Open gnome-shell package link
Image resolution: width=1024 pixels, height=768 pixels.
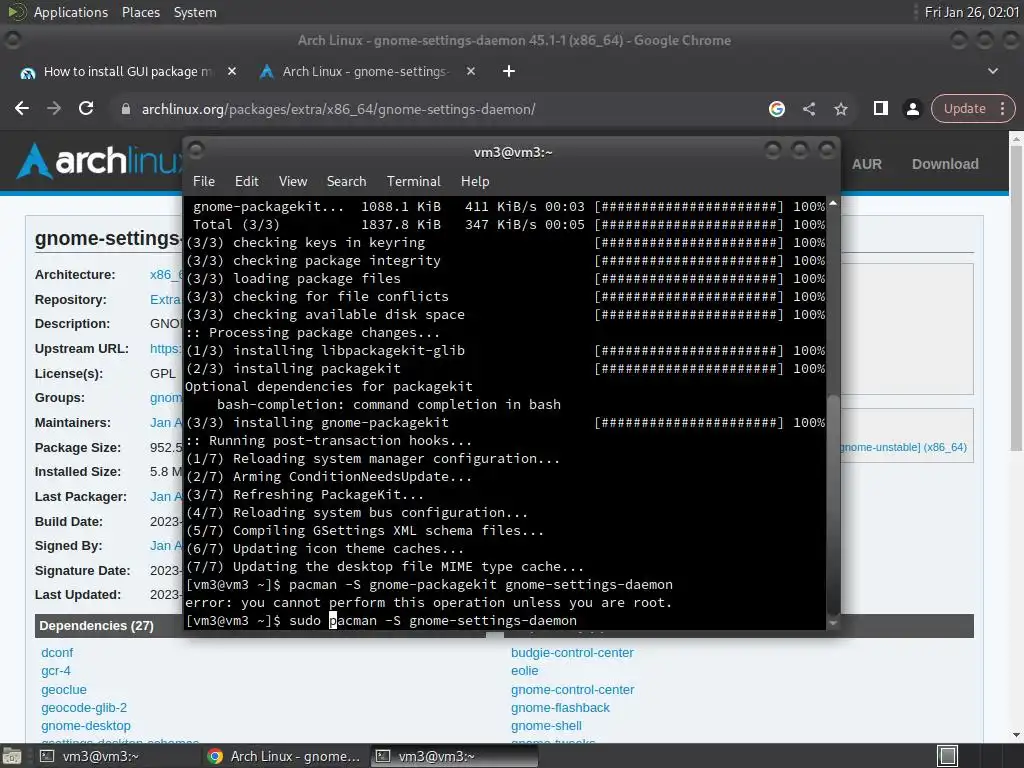coord(546,726)
